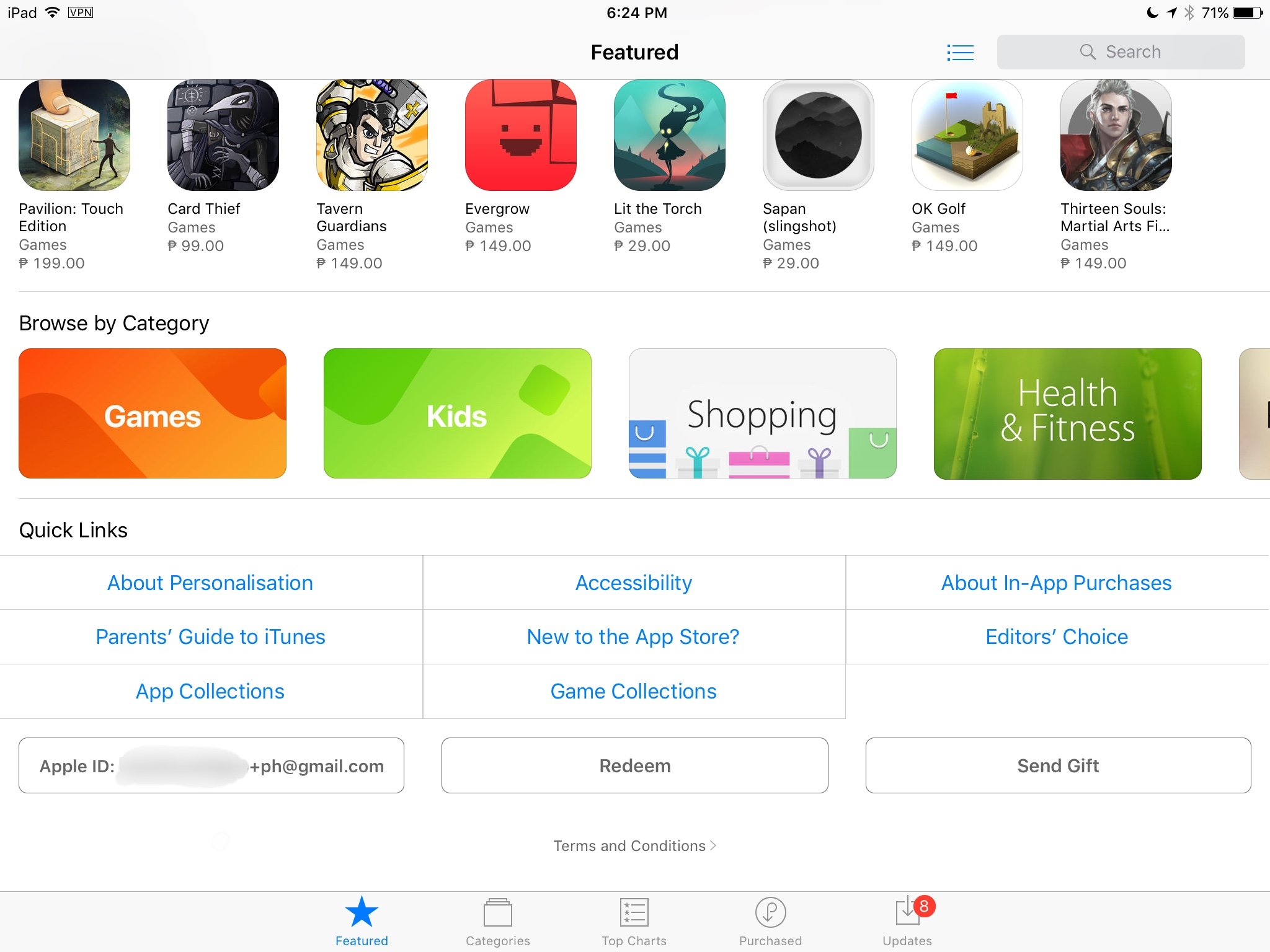Viewport: 1270px width, 952px height.
Task: Click About Personalisation link
Action: click(209, 582)
